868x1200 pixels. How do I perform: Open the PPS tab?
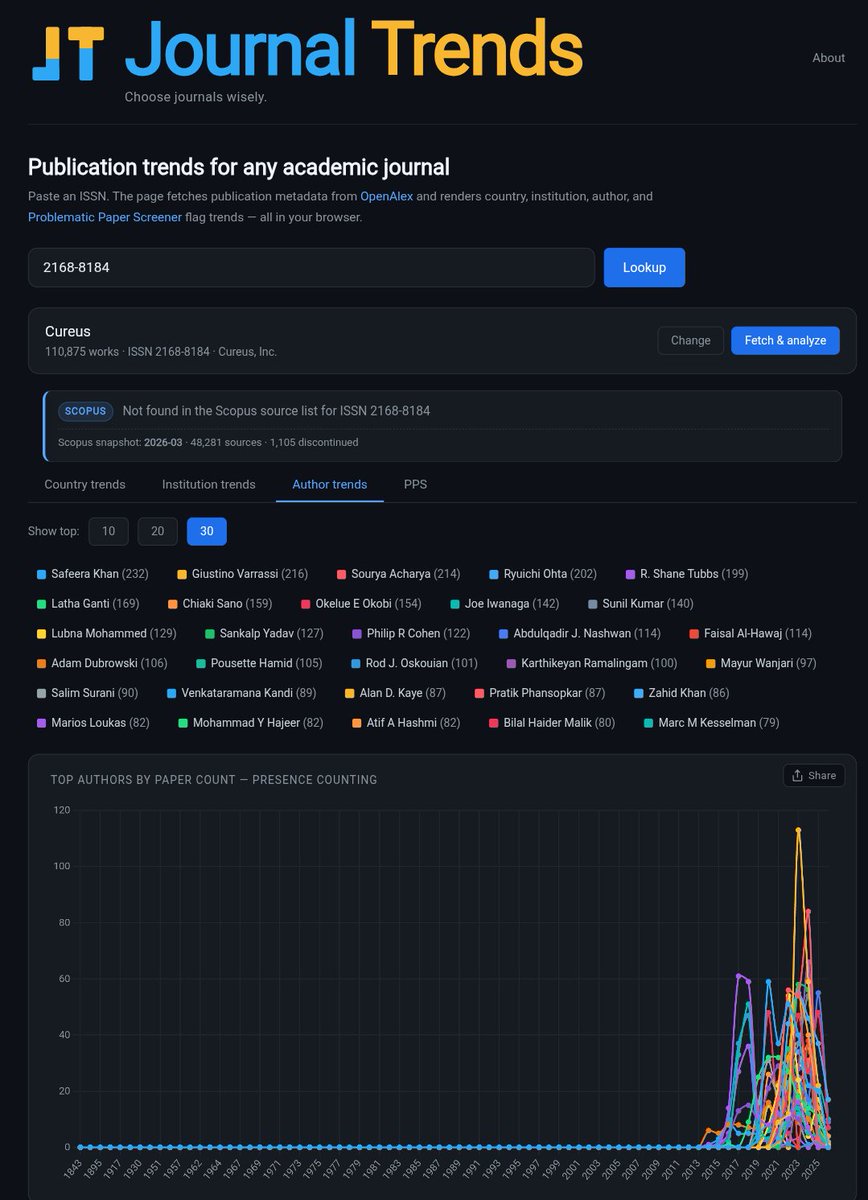point(415,484)
